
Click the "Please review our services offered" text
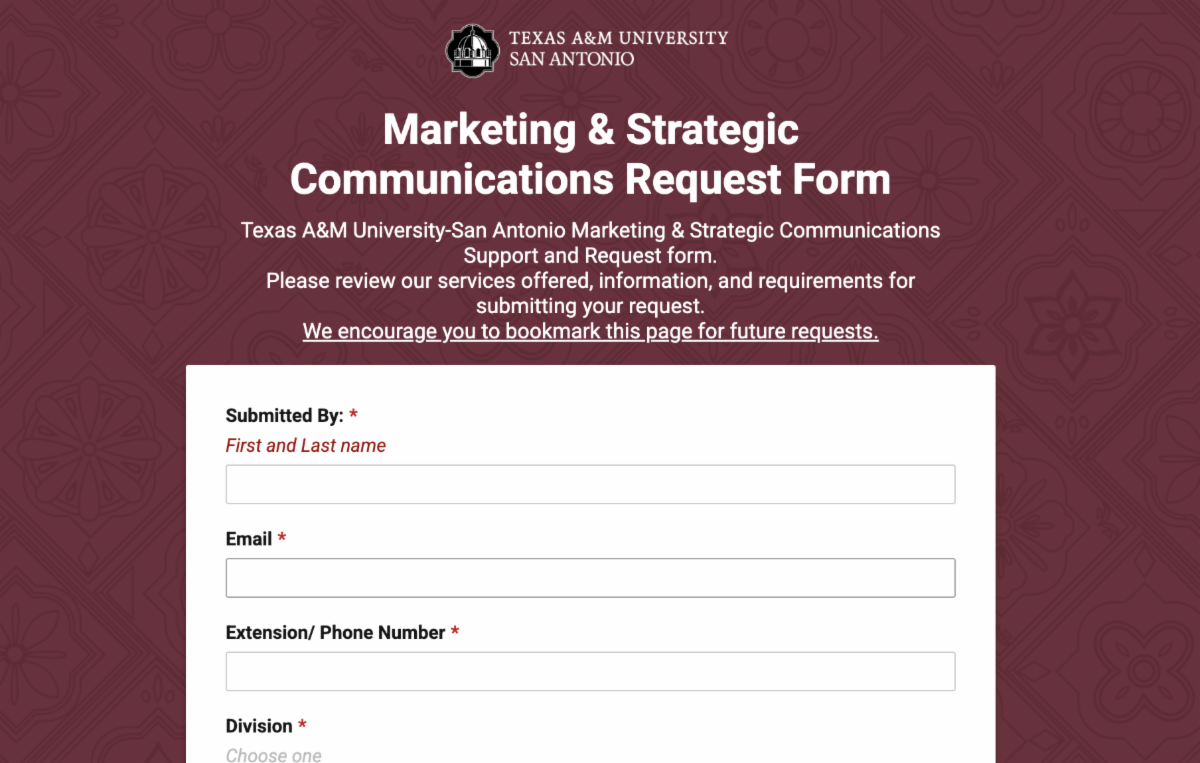pos(429,281)
